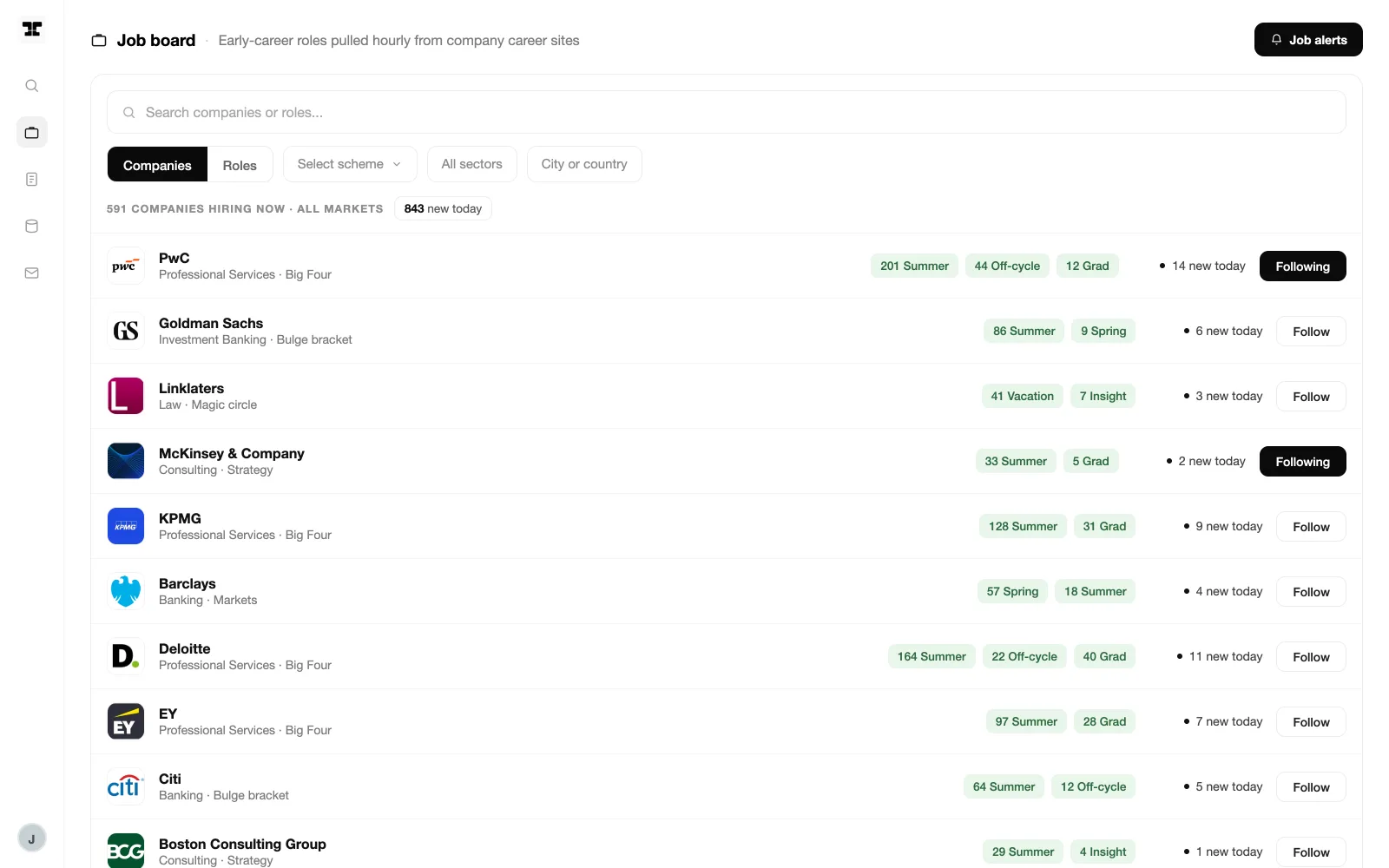Viewport: 1389px width, 868px height.
Task: Click the 843 new today badge
Action: [443, 208]
